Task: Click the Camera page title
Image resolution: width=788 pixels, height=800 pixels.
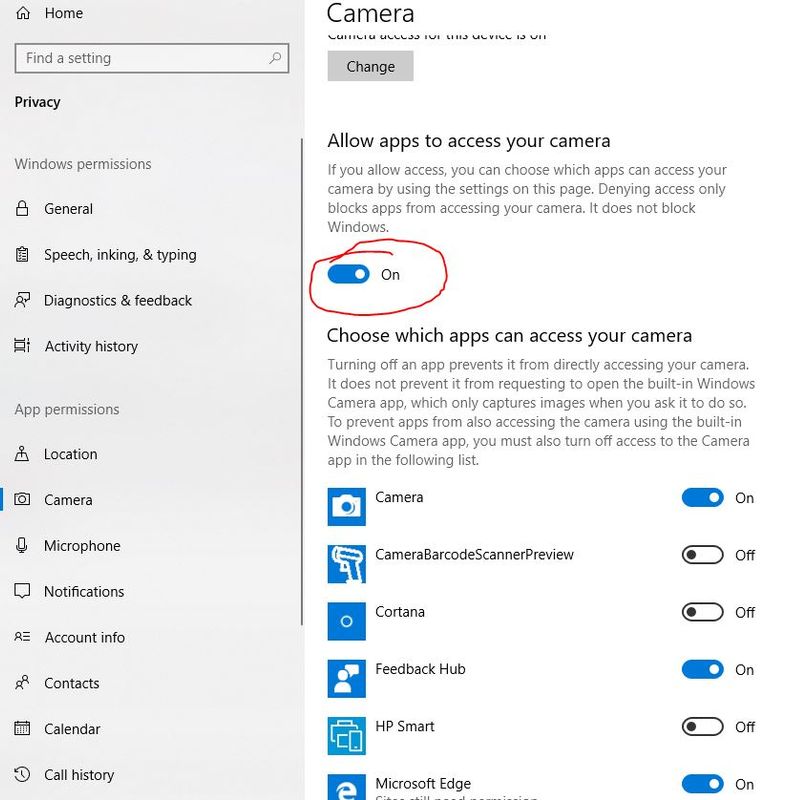Action: [371, 13]
